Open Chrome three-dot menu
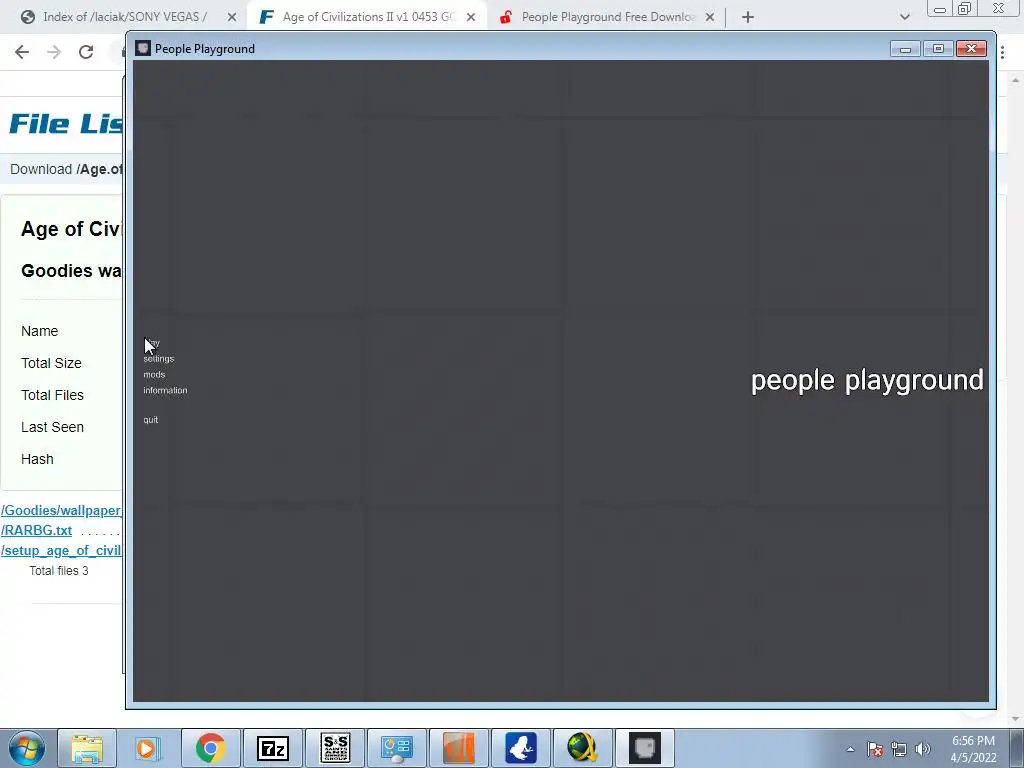This screenshot has height=768, width=1024. point(1002,52)
